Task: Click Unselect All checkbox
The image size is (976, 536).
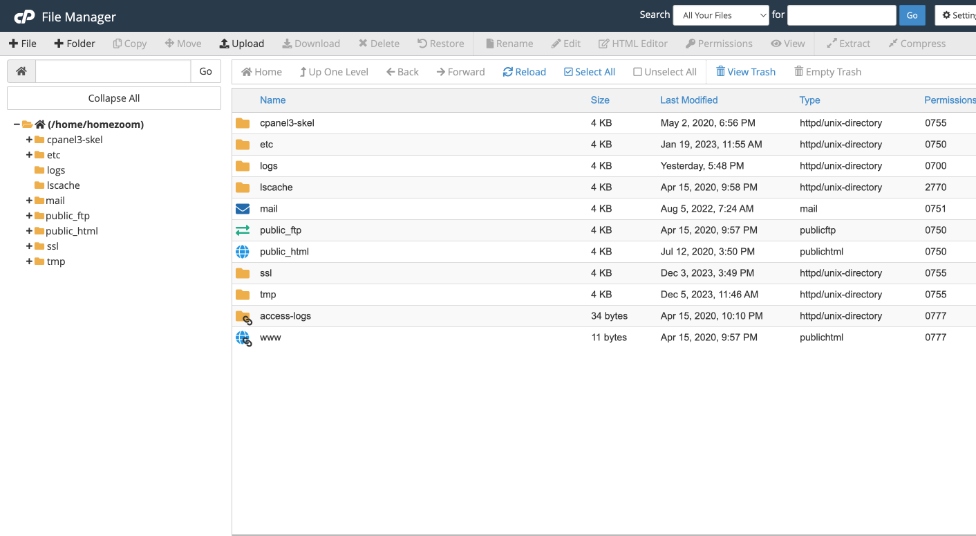Action: tap(665, 72)
